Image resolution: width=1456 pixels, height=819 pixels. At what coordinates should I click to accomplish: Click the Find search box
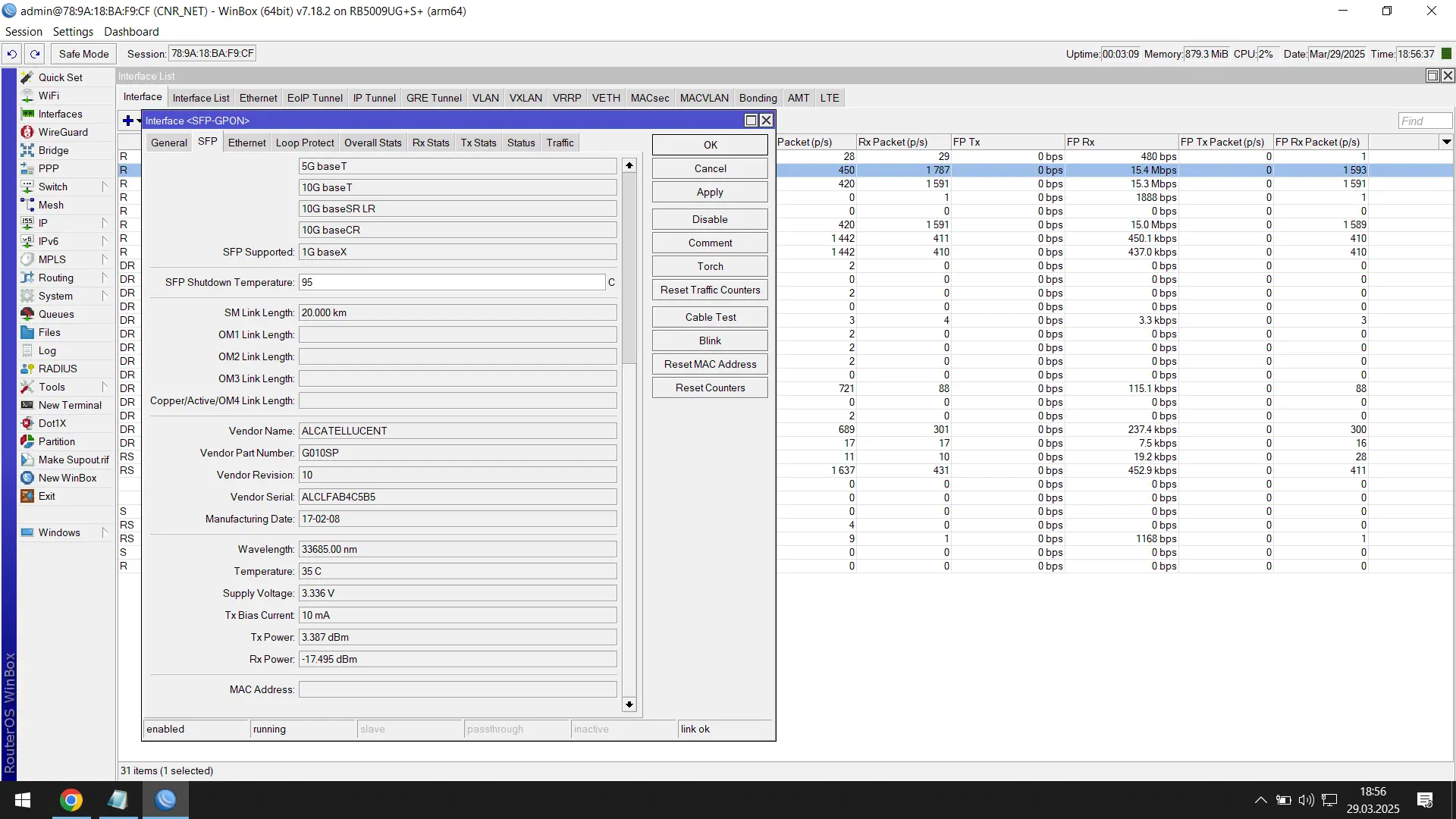(1425, 121)
